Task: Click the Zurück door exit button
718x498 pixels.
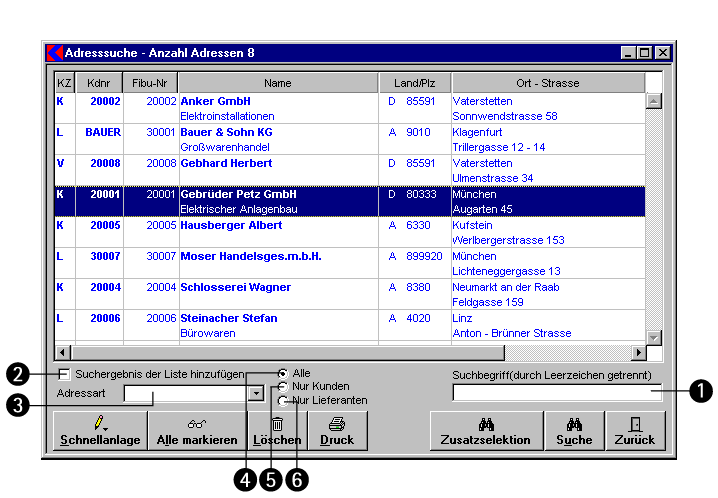Action: (634, 430)
